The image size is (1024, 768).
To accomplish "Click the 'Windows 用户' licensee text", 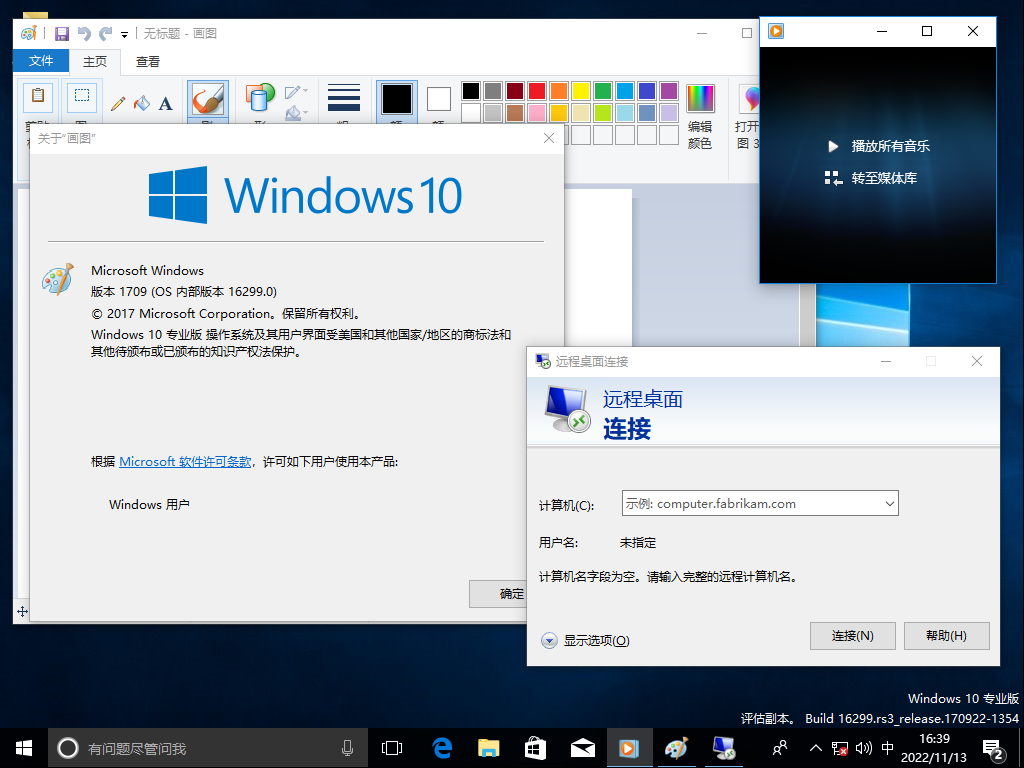I will (x=149, y=504).
